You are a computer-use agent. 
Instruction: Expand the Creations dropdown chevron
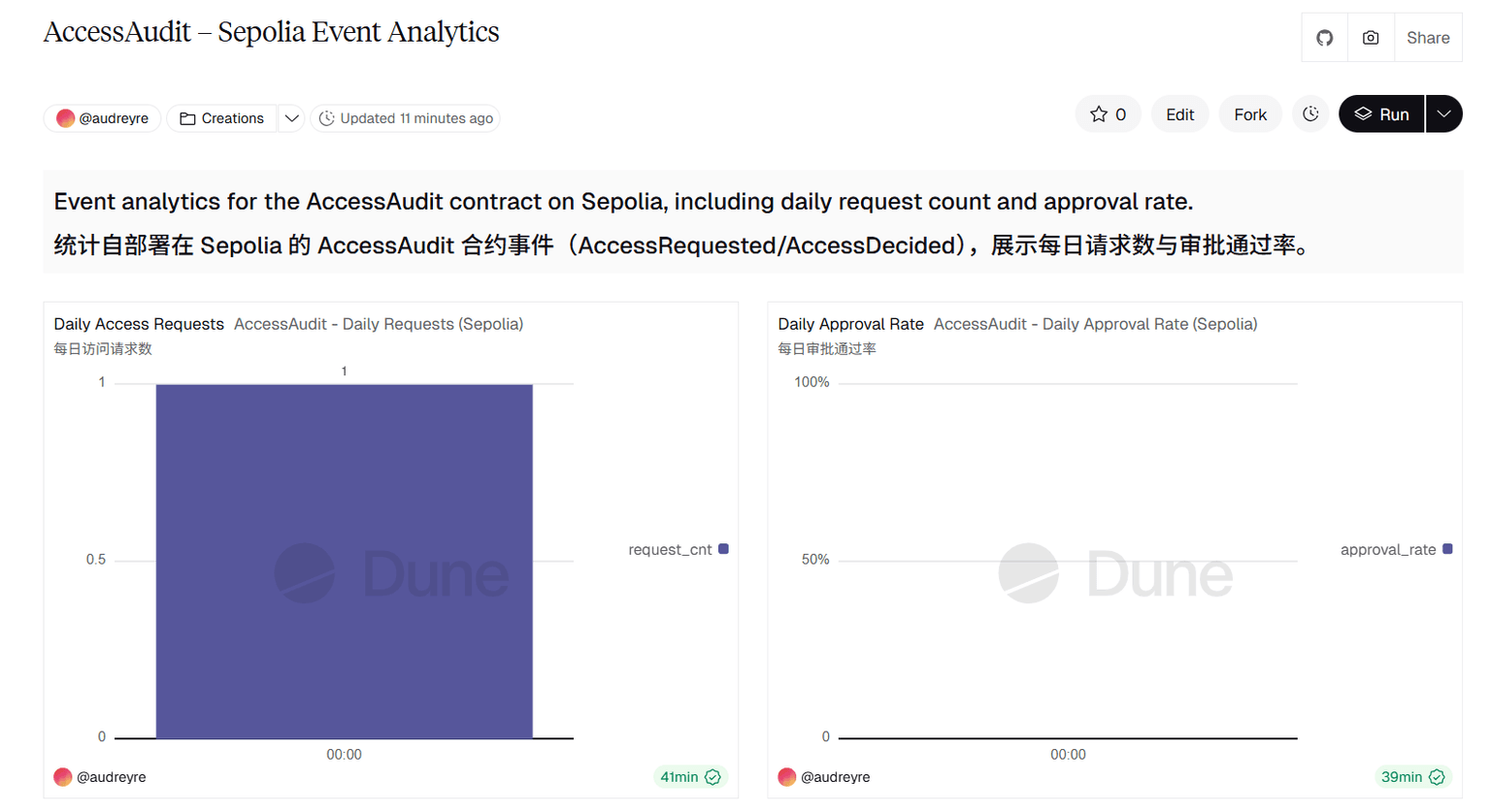point(291,117)
